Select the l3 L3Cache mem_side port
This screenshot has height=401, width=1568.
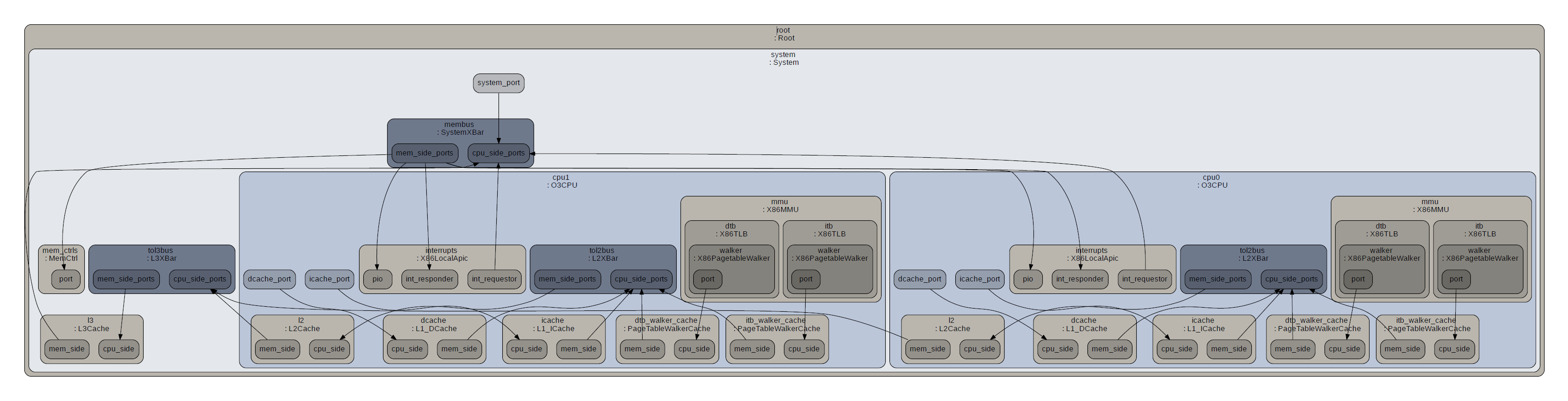coord(66,349)
